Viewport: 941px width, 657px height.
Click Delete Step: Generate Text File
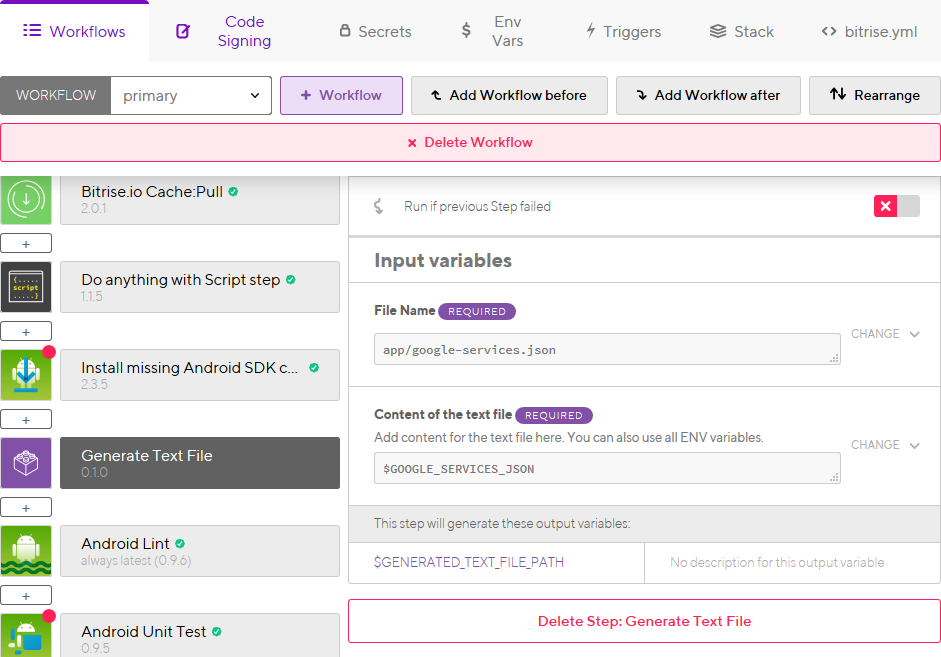click(x=644, y=621)
